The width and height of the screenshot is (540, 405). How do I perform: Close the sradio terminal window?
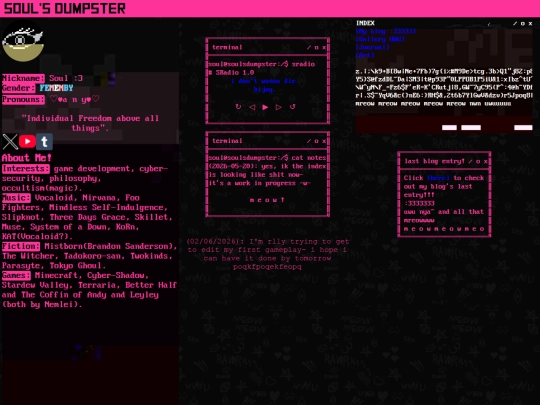324,48
